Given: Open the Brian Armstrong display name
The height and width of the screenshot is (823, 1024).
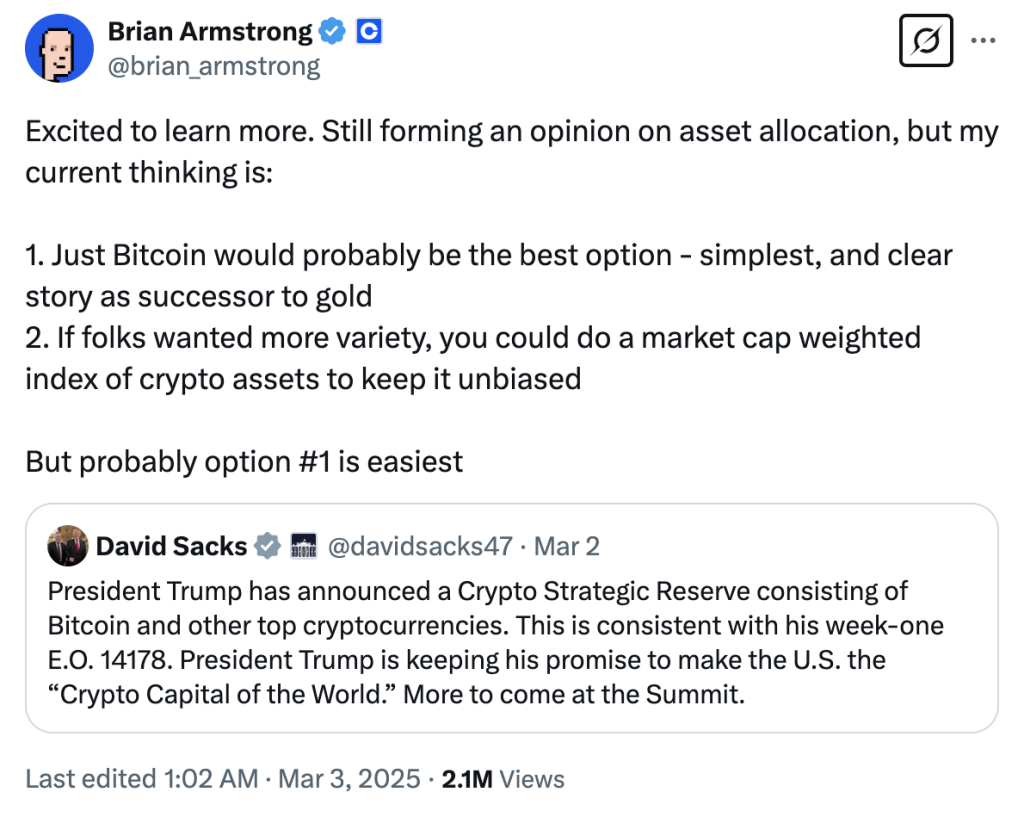Looking at the screenshot, I should tap(210, 31).
